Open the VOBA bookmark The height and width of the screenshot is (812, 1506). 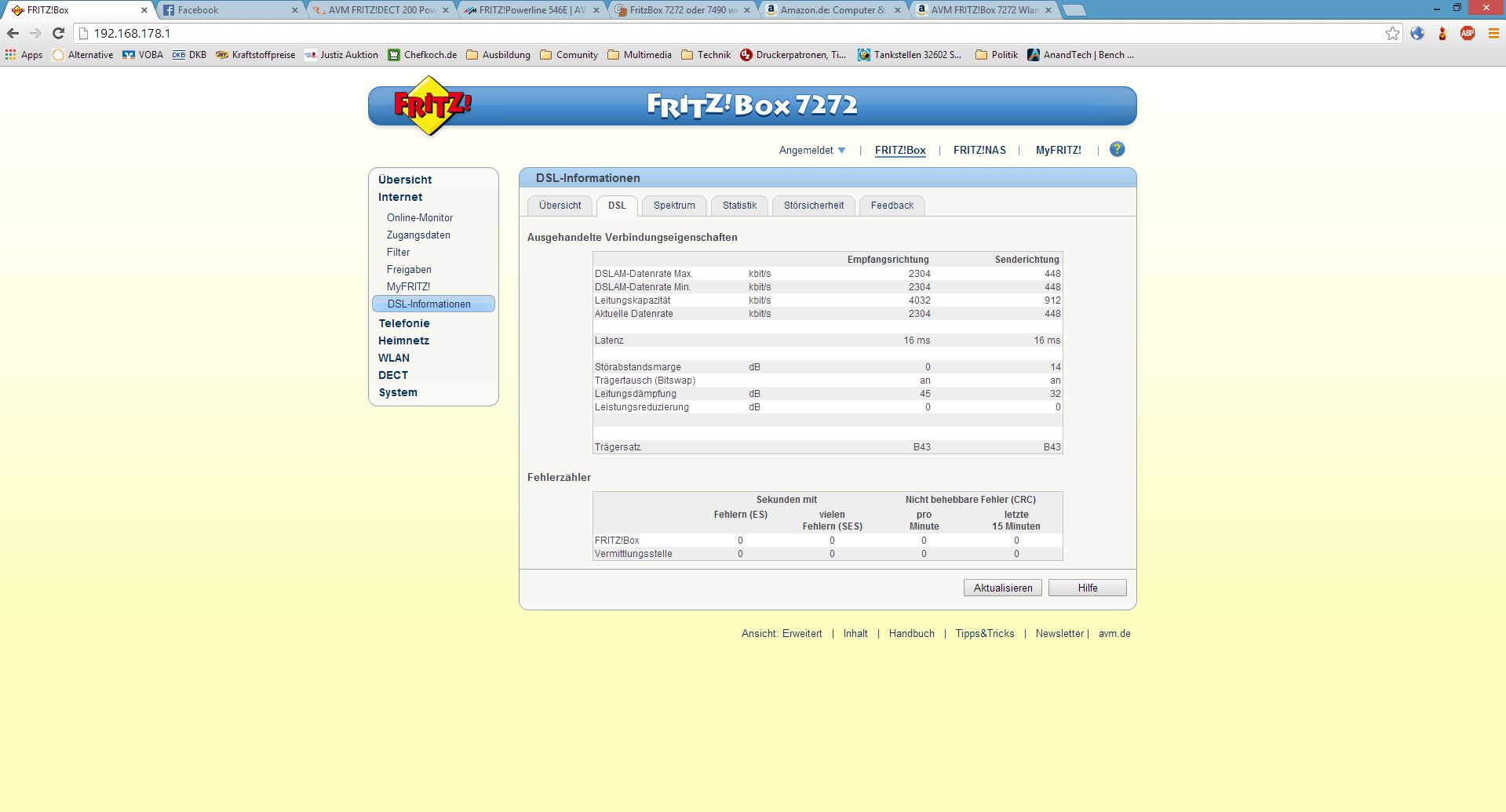click(143, 55)
